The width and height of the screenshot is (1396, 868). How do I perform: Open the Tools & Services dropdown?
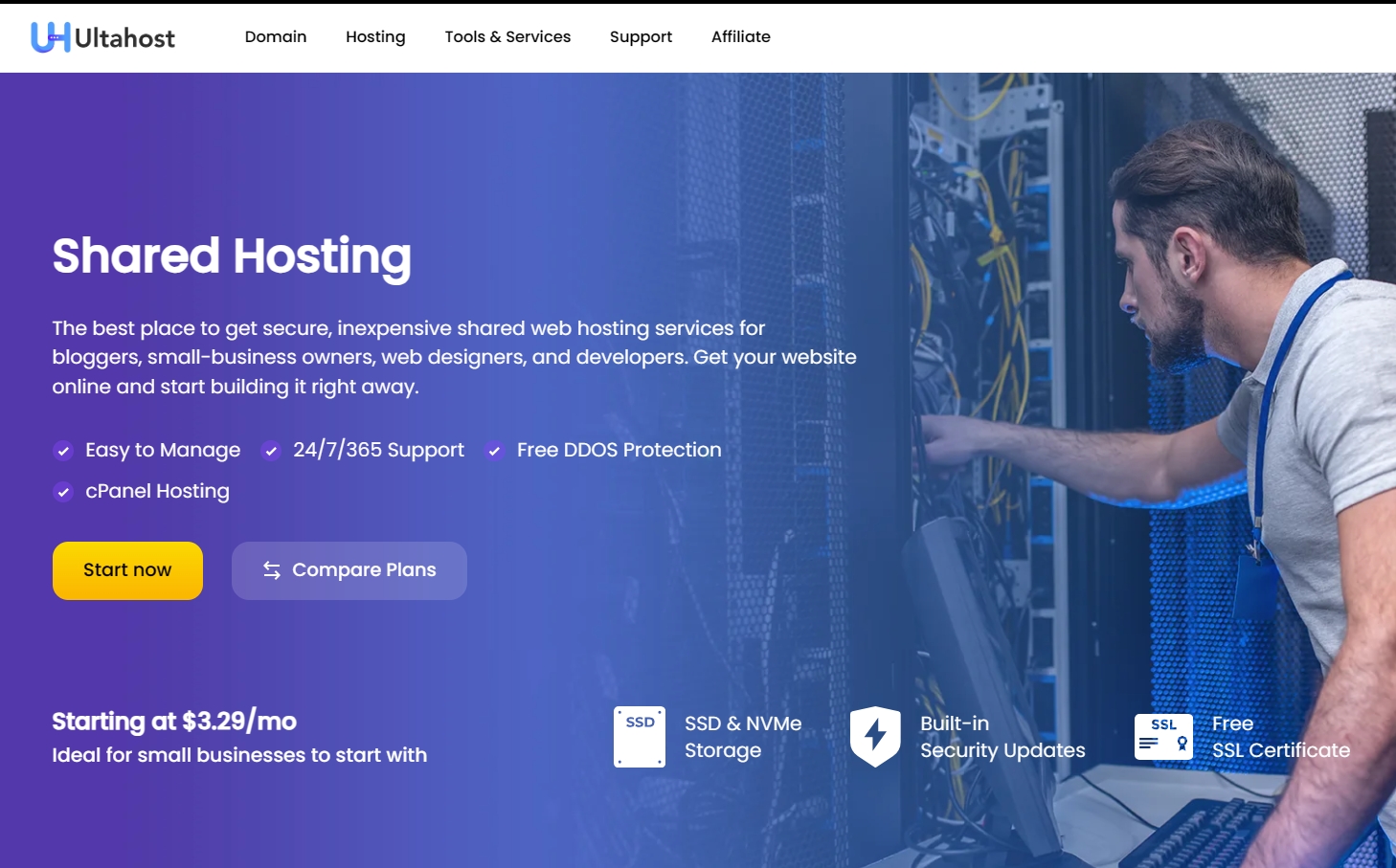tap(507, 36)
